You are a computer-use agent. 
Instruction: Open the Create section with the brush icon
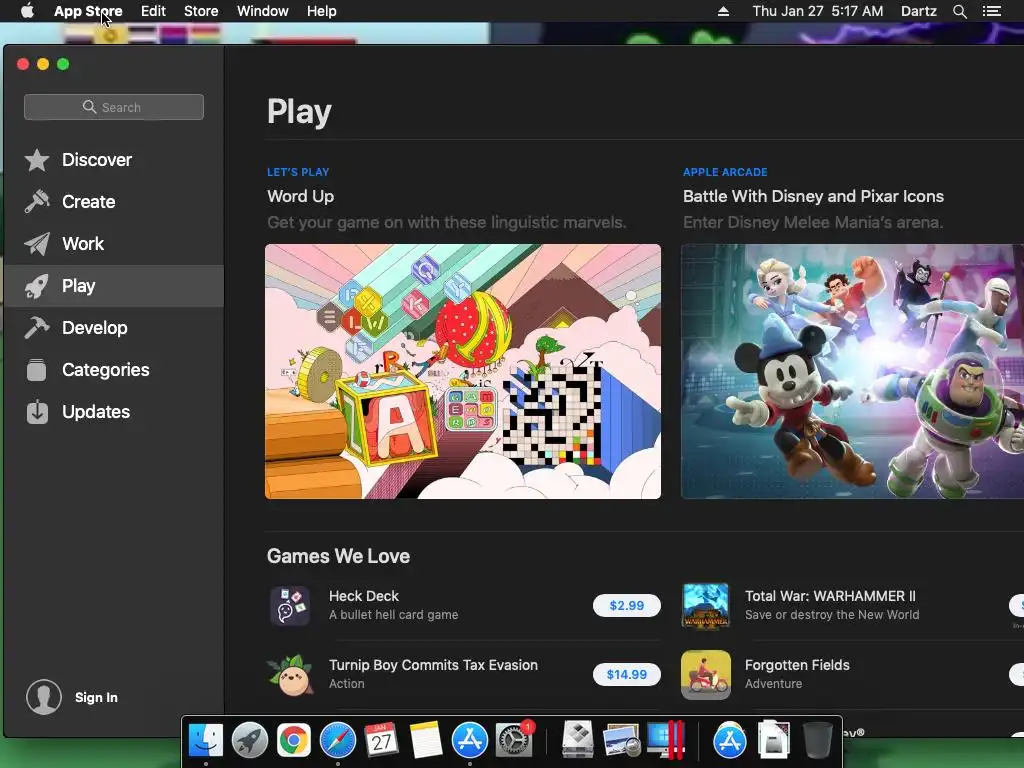[x=37, y=202]
